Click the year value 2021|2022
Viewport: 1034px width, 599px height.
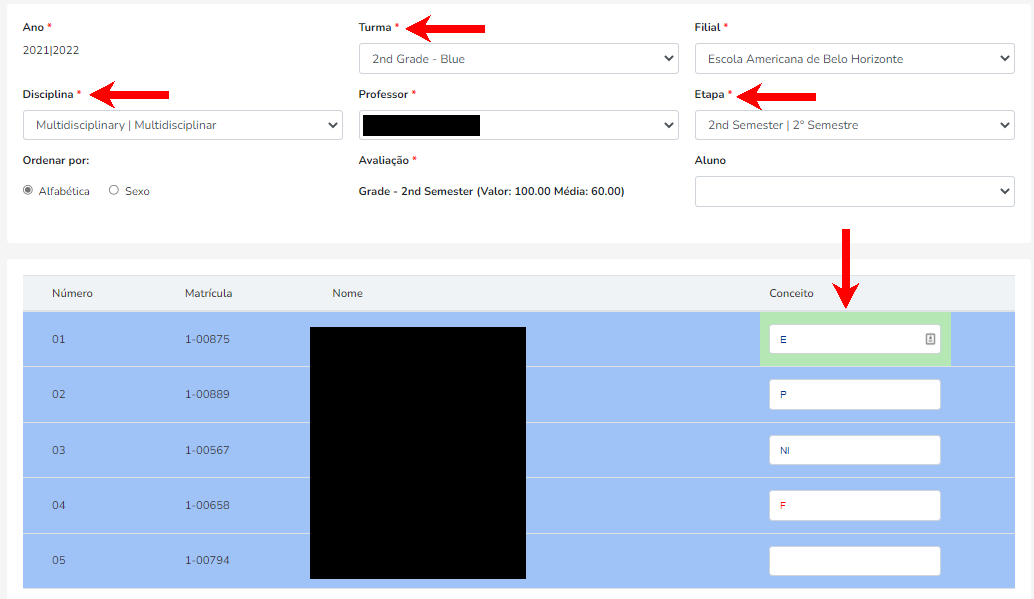coord(51,50)
